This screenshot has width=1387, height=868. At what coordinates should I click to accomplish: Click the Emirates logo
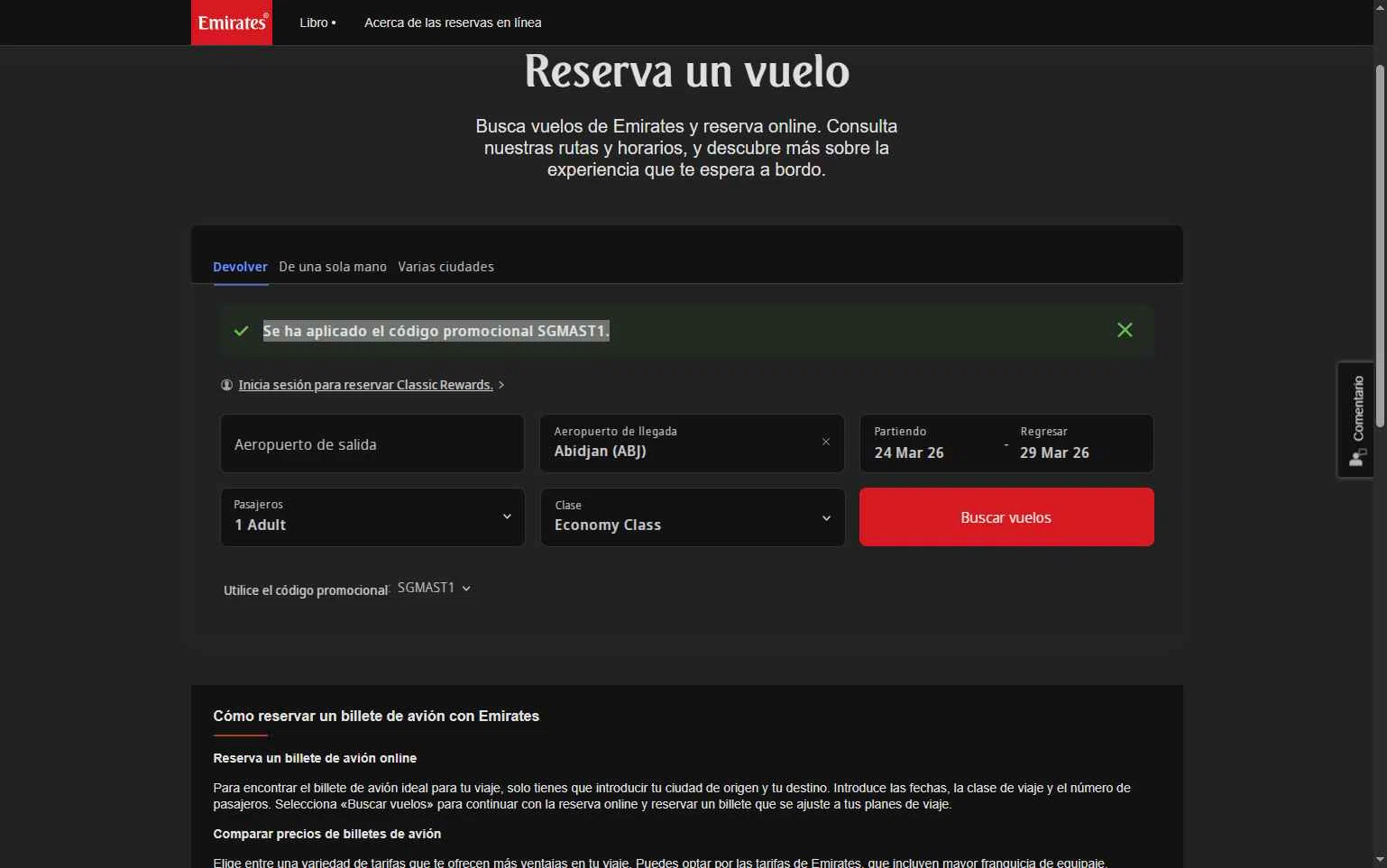pyautogui.click(x=232, y=23)
